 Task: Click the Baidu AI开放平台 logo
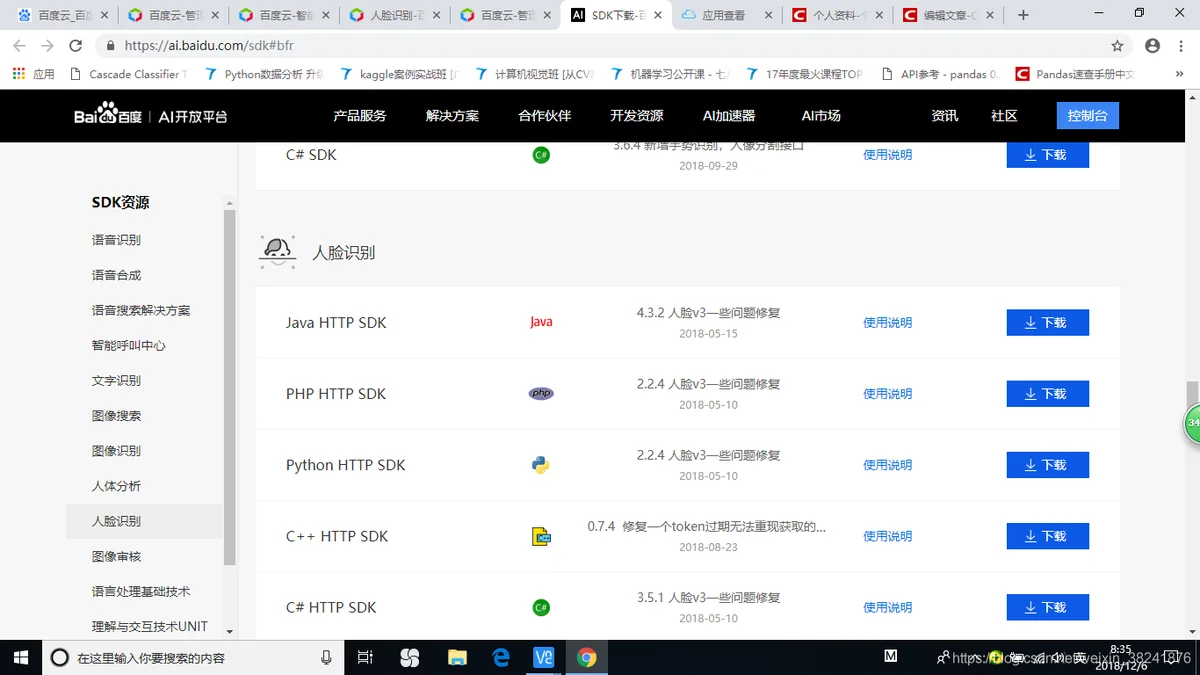coord(151,116)
